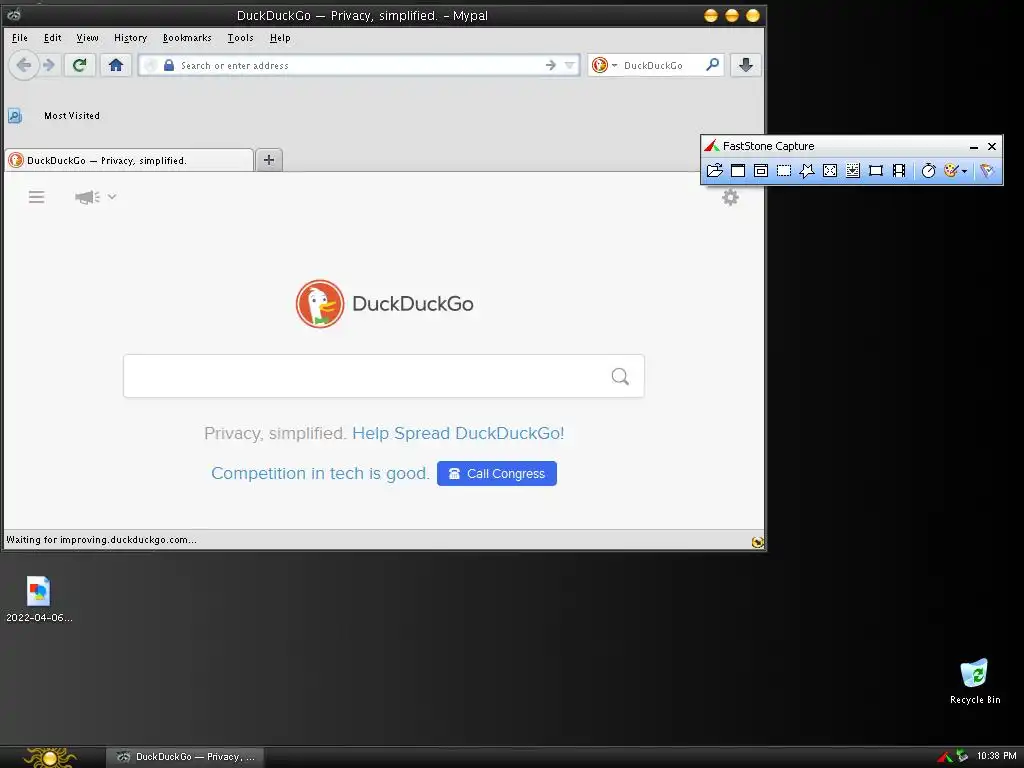The height and width of the screenshot is (768, 1024).
Task: Open a new tab with plus button
Action: pos(269,160)
